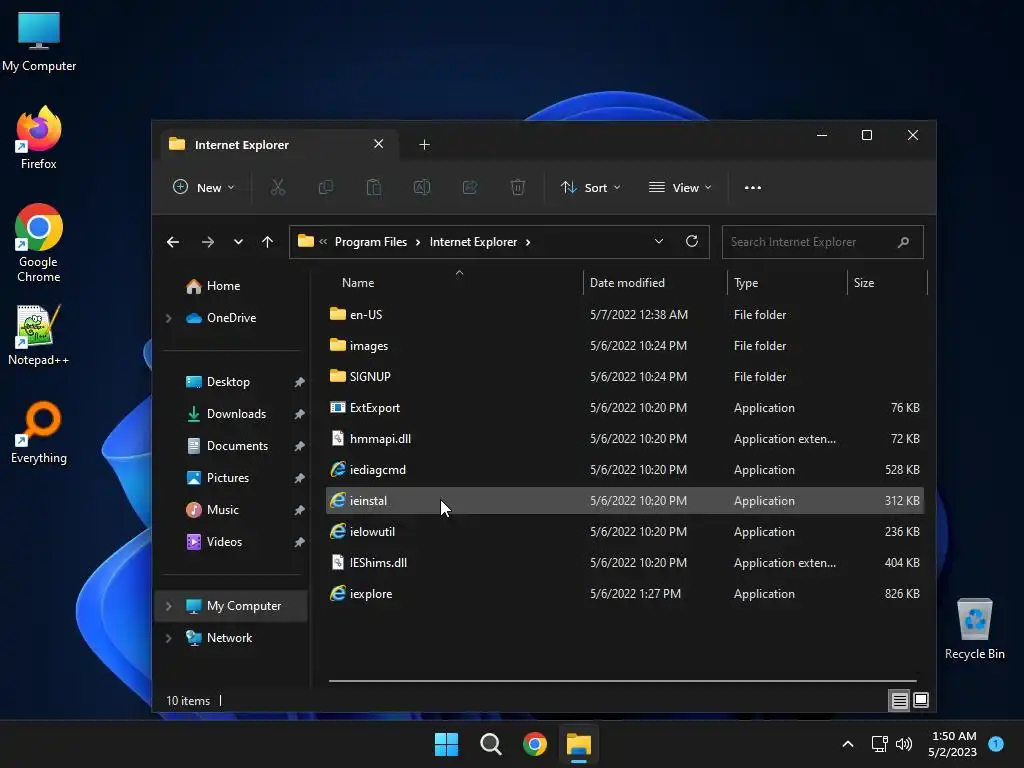Expand Network tree node

(x=168, y=638)
